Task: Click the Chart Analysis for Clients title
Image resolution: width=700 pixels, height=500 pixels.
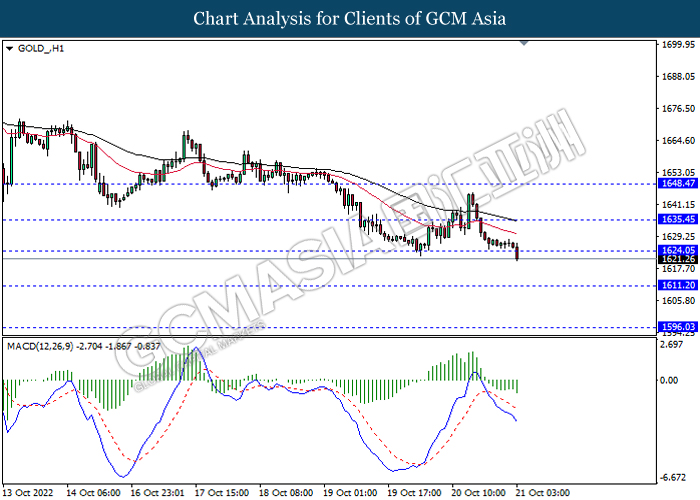Action: coord(350,19)
